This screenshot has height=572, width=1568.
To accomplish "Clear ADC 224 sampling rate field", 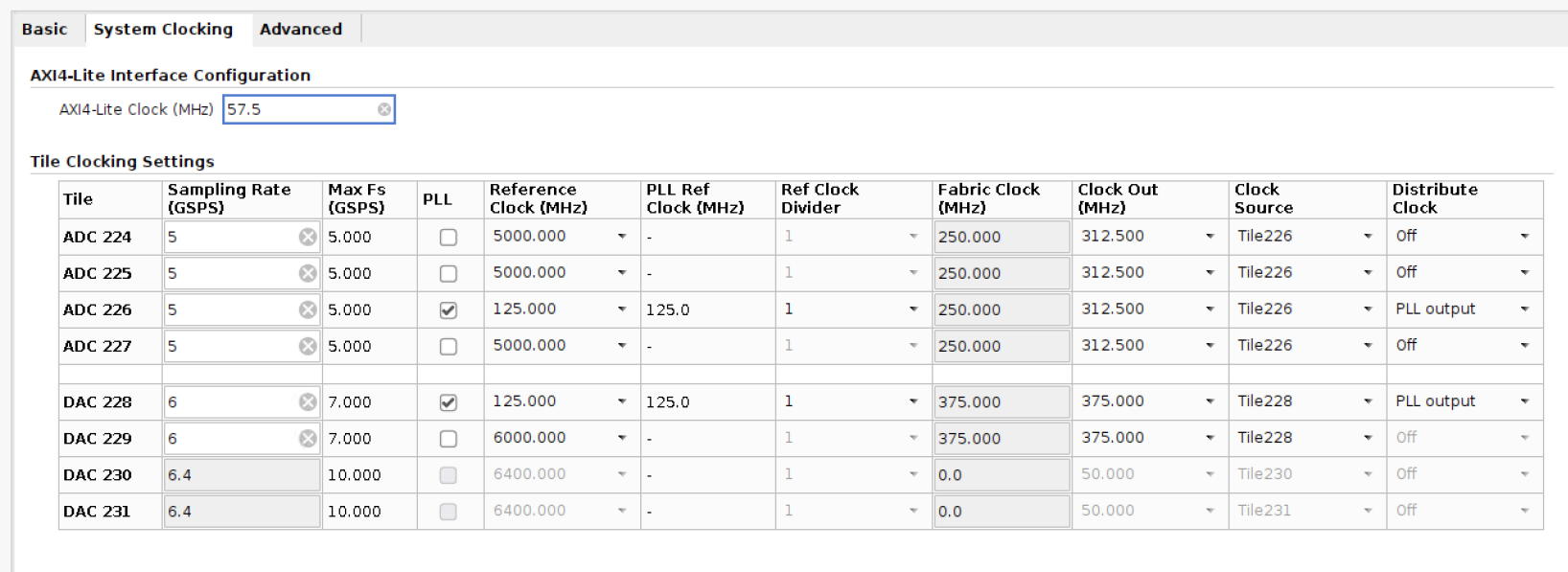I will [x=307, y=237].
